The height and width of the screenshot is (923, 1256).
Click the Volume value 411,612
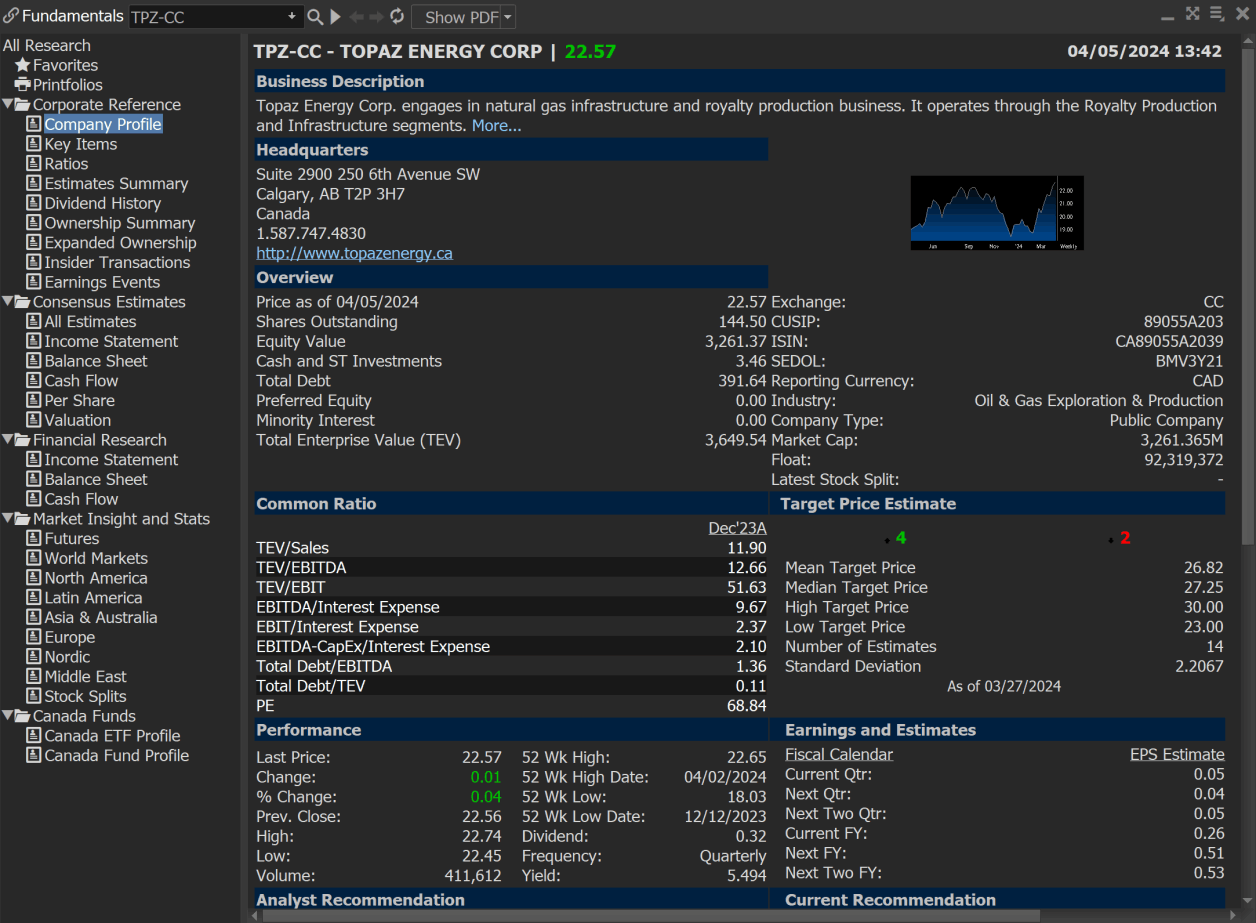click(x=473, y=876)
